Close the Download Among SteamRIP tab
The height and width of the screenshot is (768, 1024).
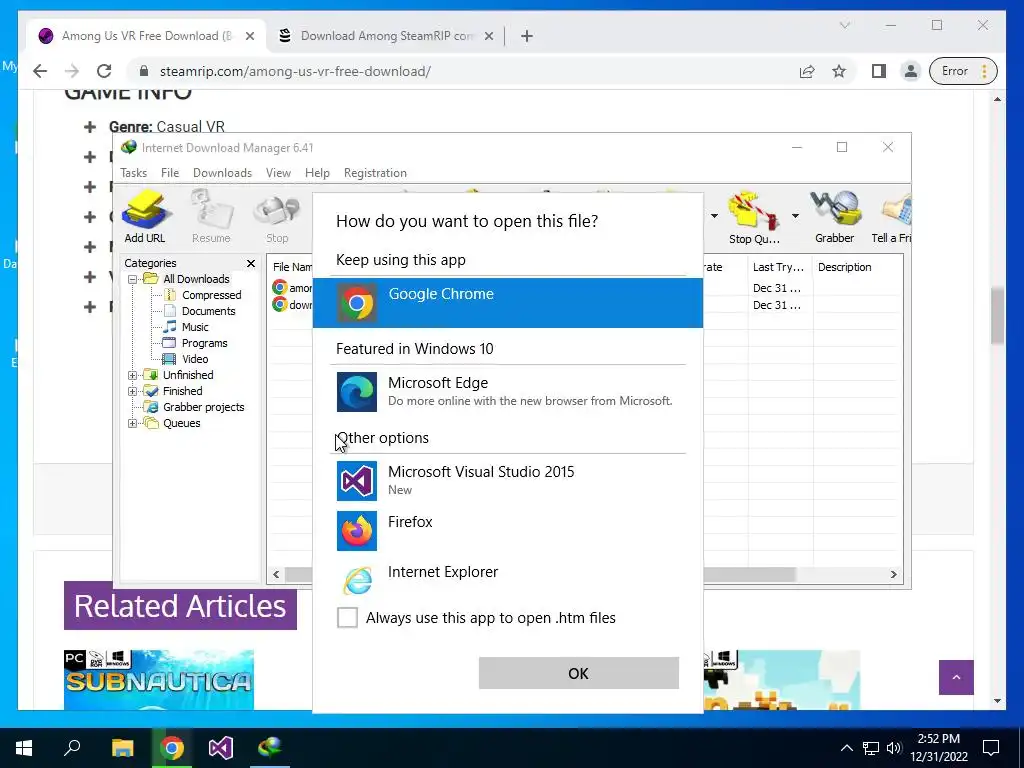[x=488, y=36]
